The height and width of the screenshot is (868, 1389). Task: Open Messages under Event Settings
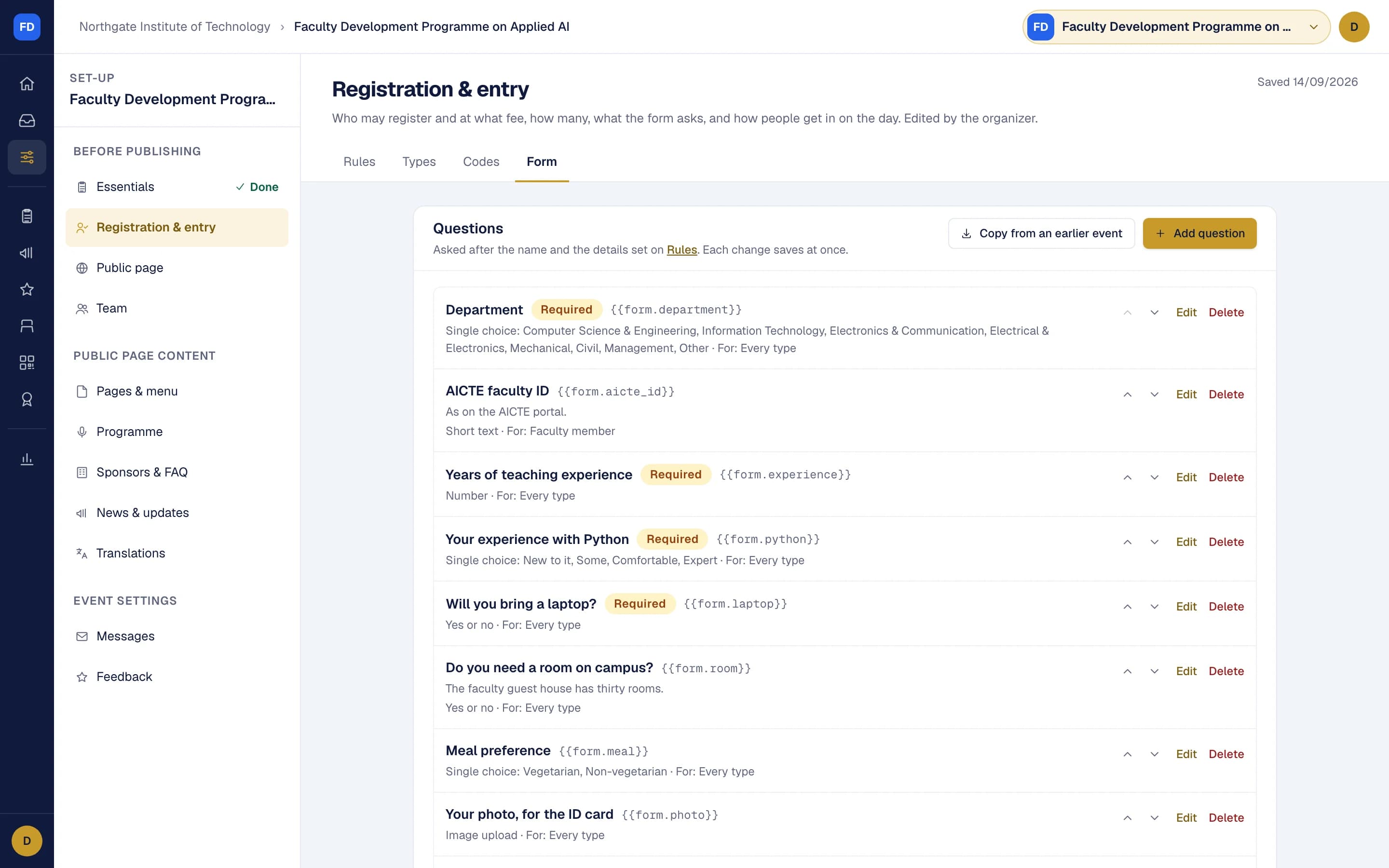point(177,637)
